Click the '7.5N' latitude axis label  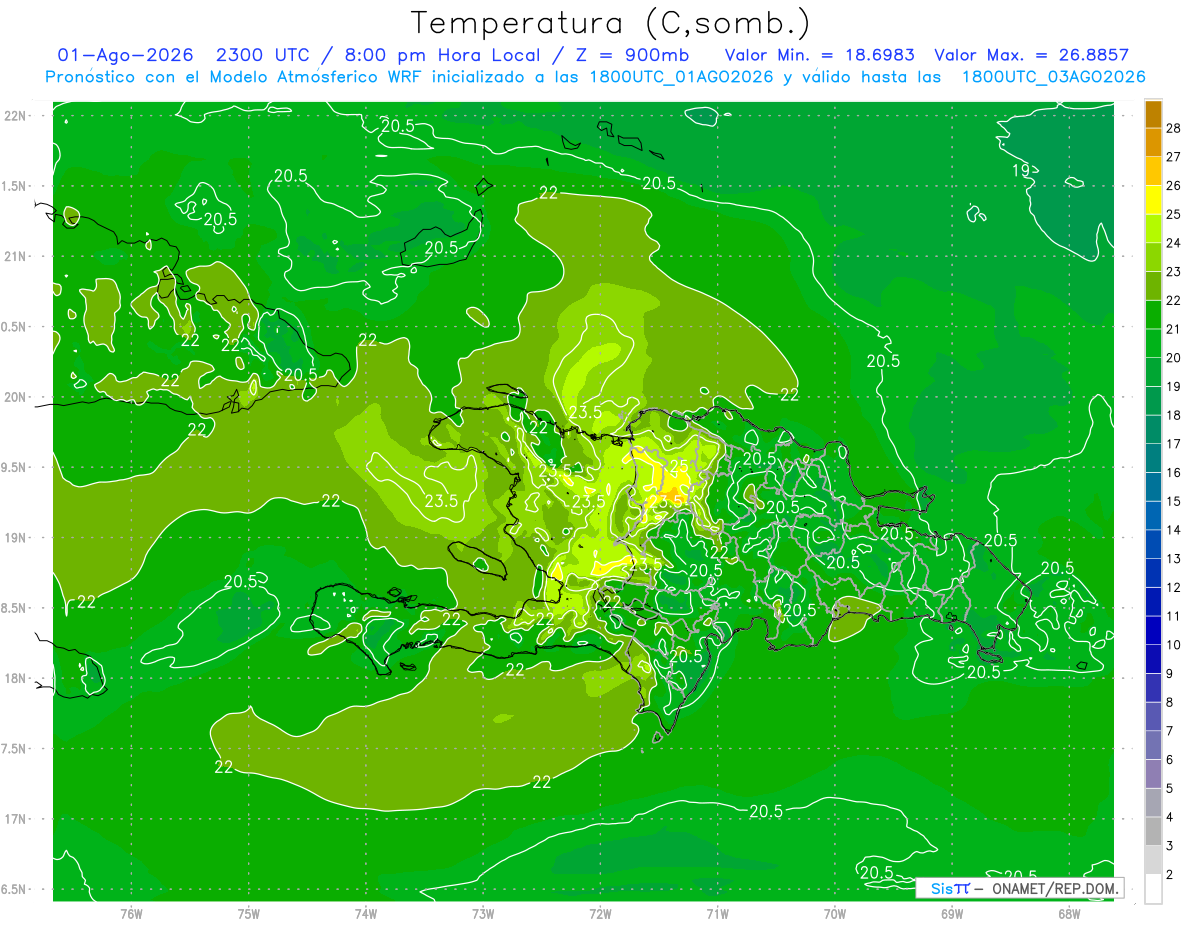[13, 748]
